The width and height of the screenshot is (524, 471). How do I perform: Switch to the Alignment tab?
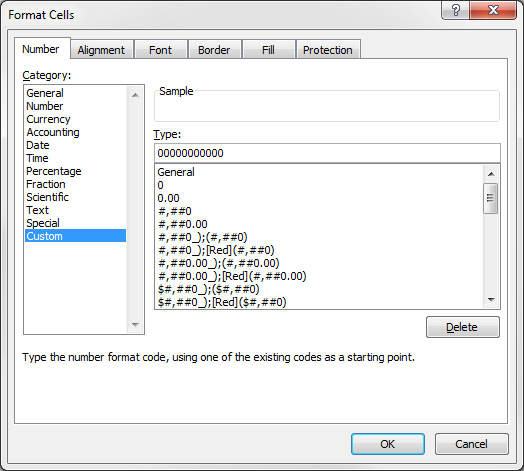point(101,50)
